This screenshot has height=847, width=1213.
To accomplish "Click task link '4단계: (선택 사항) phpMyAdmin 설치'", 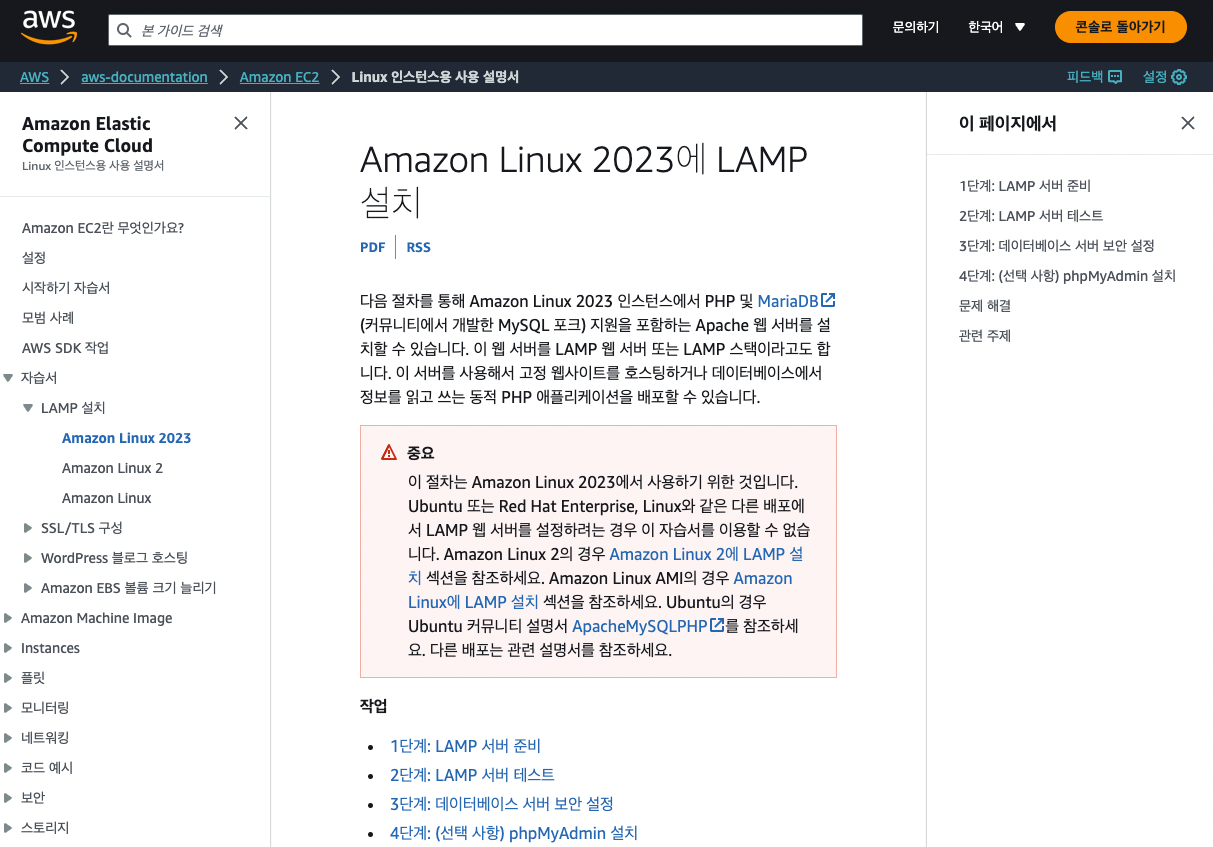I will pyautogui.click(x=513, y=833).
